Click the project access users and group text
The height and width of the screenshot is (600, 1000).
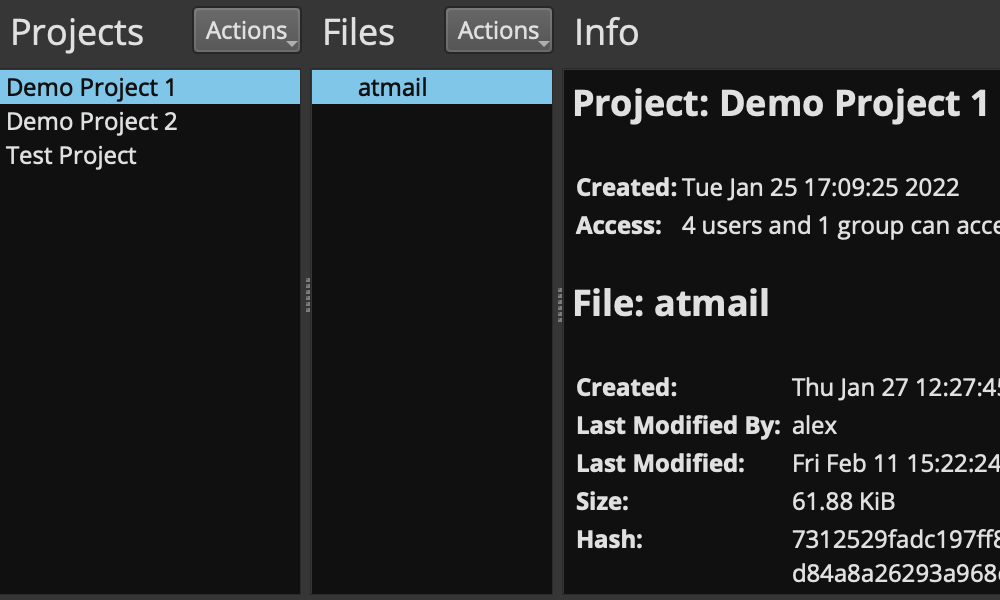(x=840, y=226)
